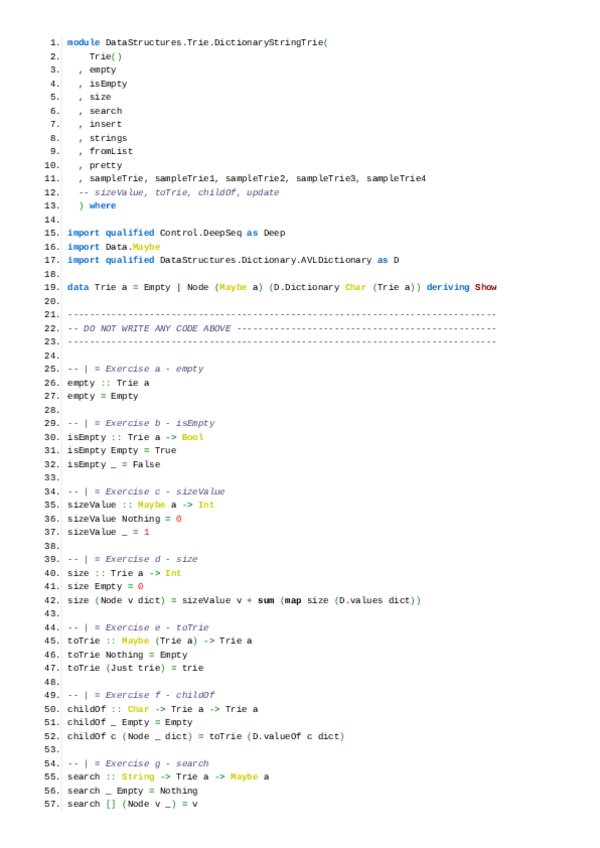Click 'sampleTrie4' on line 11

pos(396,178)
